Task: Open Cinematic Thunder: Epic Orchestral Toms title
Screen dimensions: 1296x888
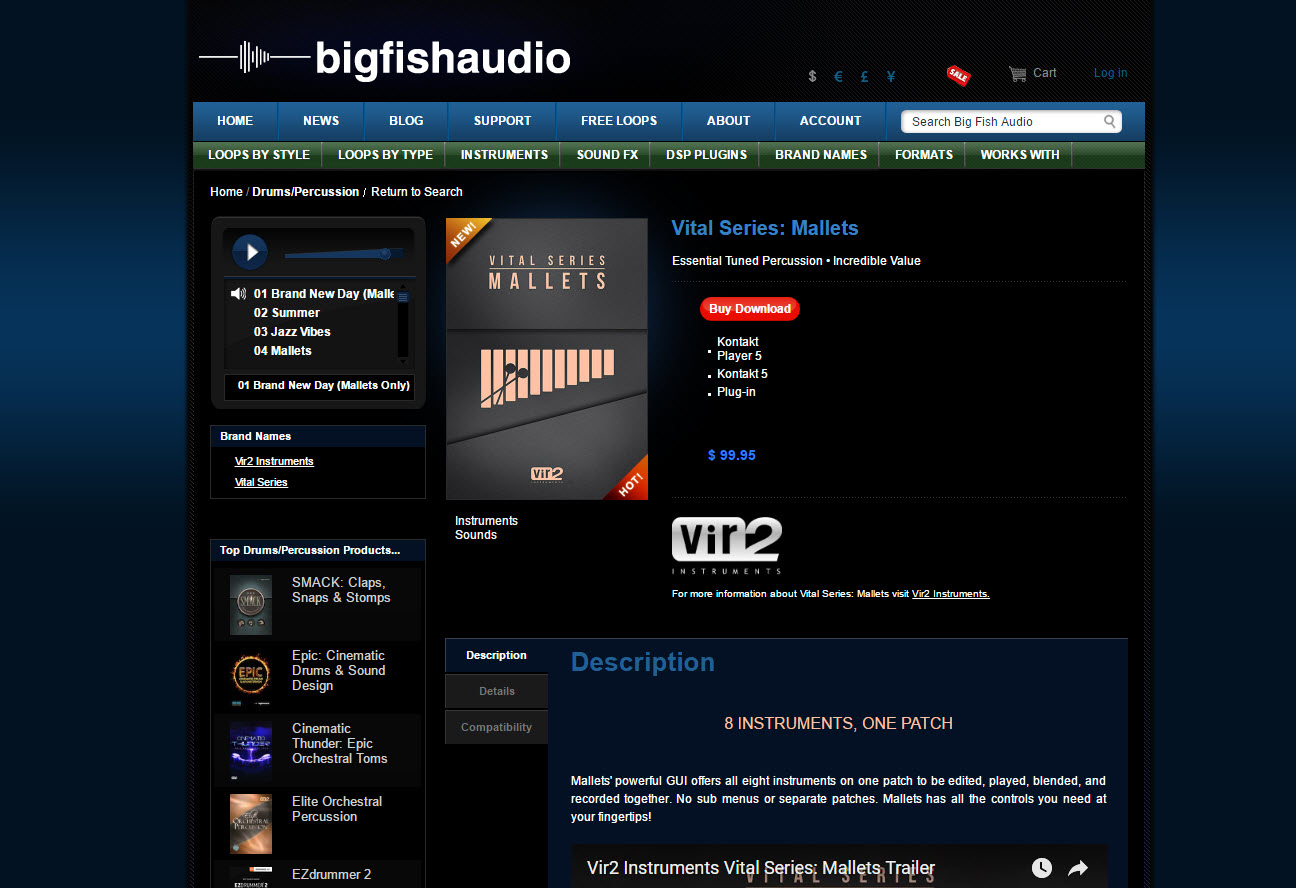Action: (x=340, y=744)
